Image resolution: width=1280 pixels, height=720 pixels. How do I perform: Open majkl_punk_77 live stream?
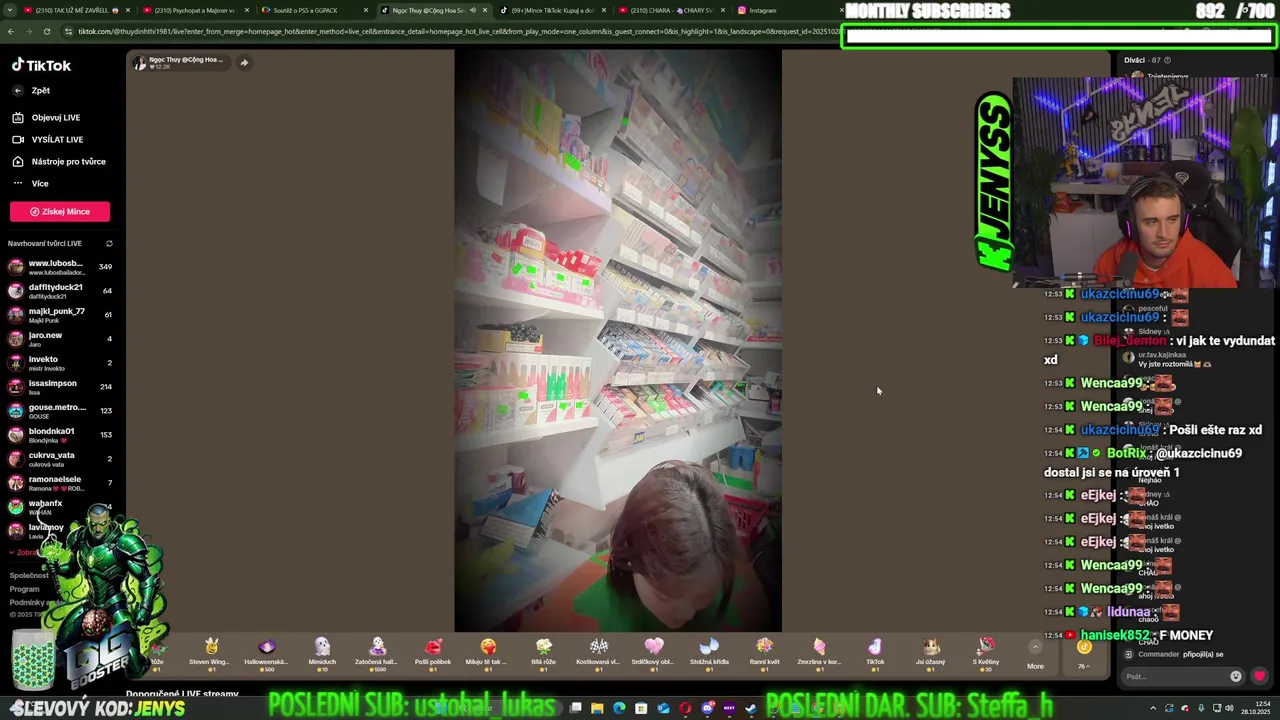pos(60,315)
